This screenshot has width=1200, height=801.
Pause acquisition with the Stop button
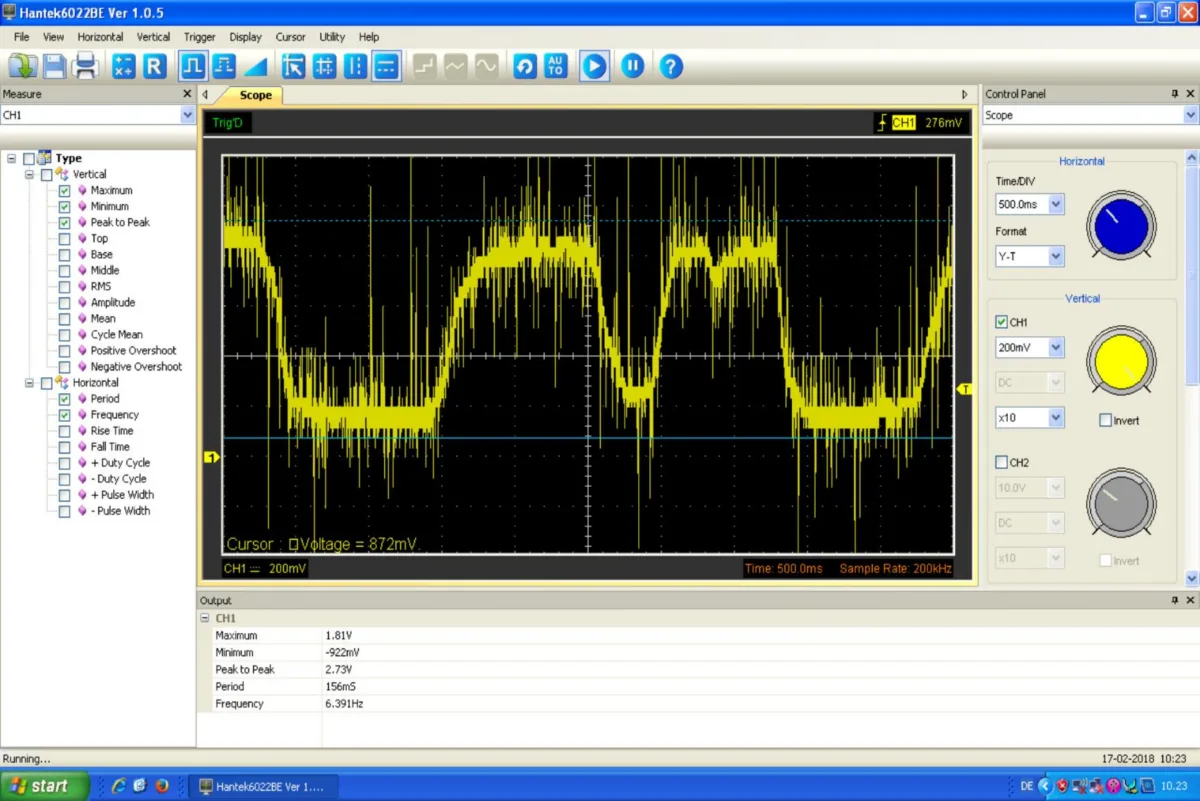point(632,66)
